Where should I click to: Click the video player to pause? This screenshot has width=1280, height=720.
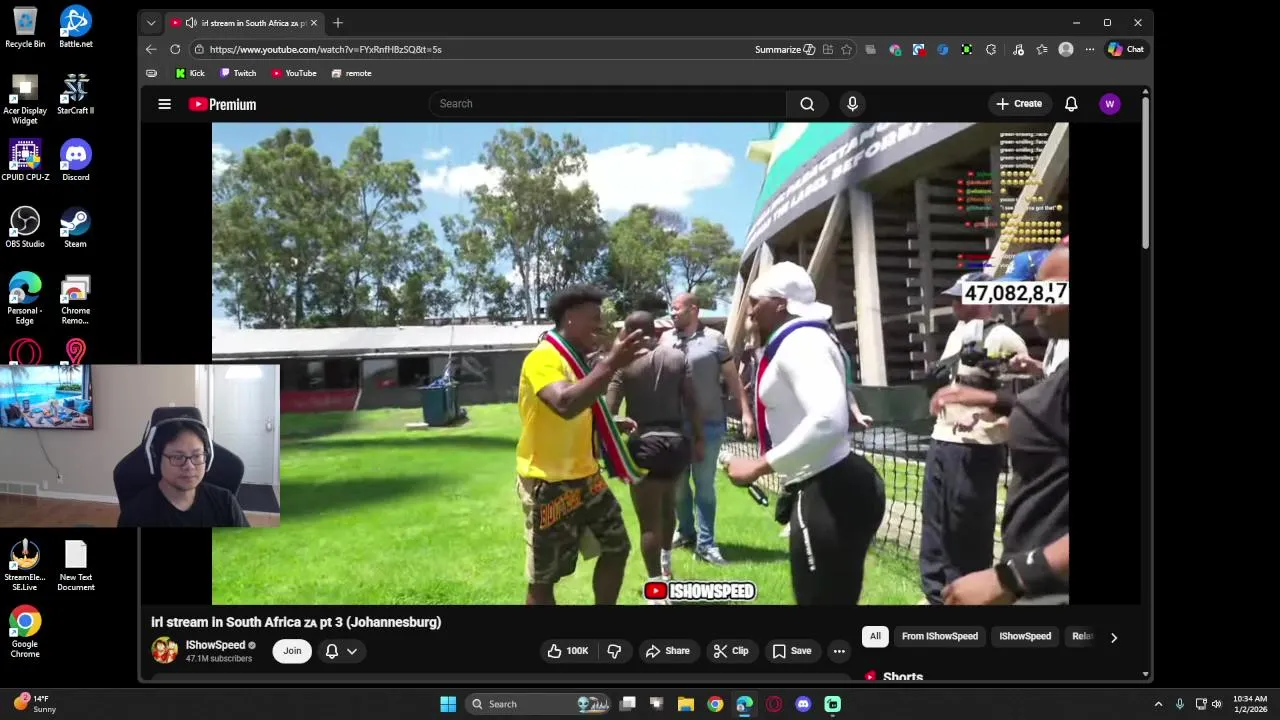[x=640, y=364]
